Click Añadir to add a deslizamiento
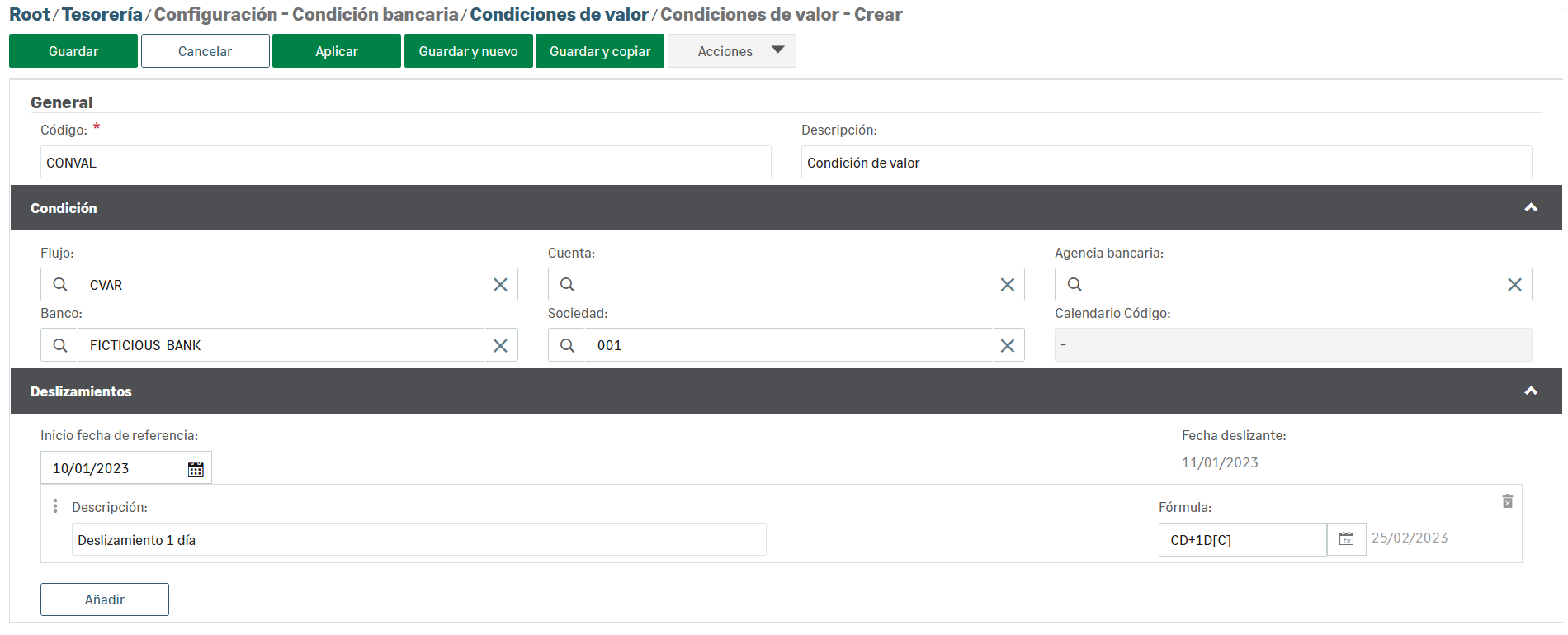Viewport: 1568px width, 635px height. pyautogui.click(x=105, y=599)
